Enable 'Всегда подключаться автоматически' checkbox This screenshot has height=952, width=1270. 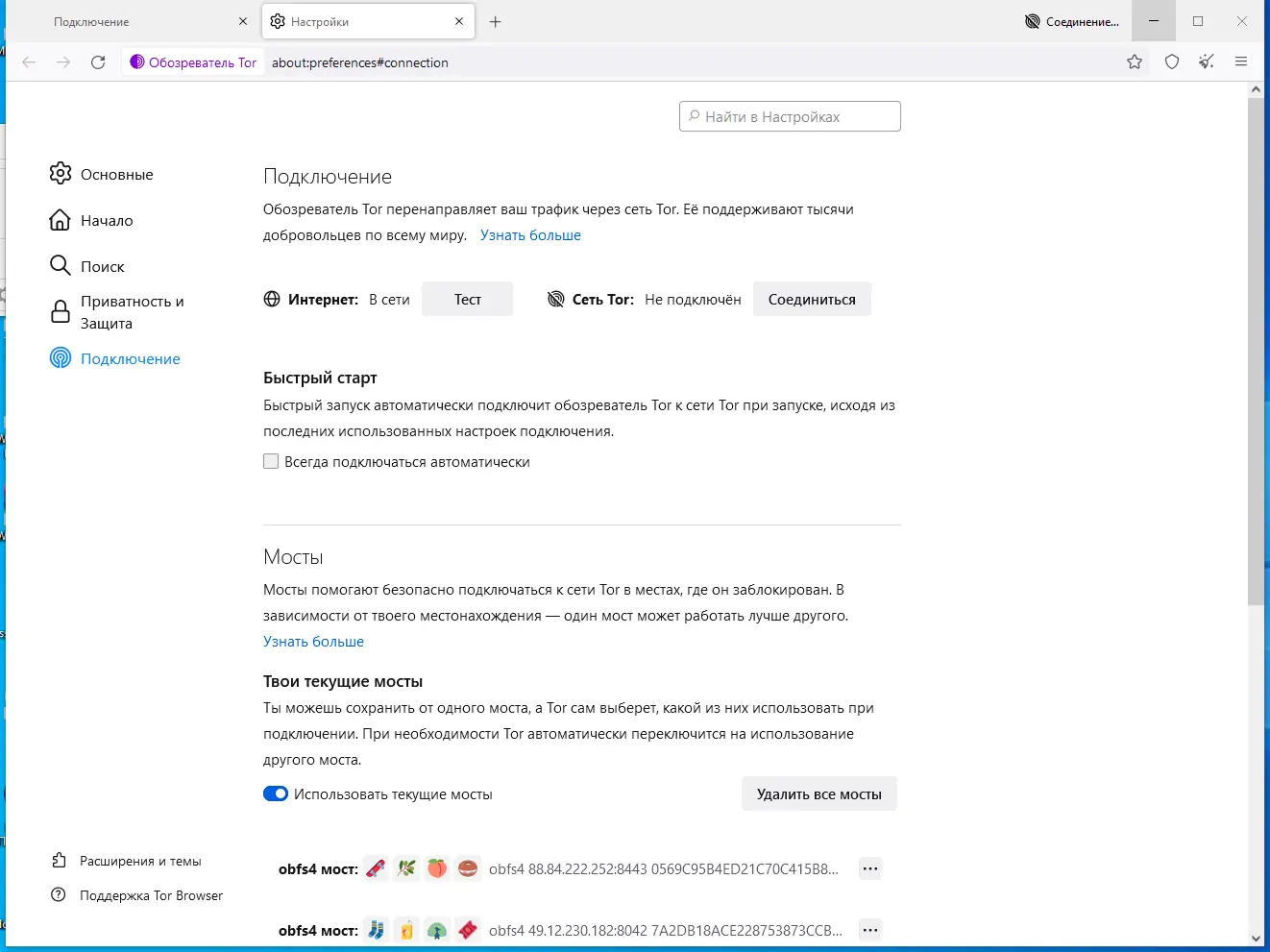[x=271, y=462]
